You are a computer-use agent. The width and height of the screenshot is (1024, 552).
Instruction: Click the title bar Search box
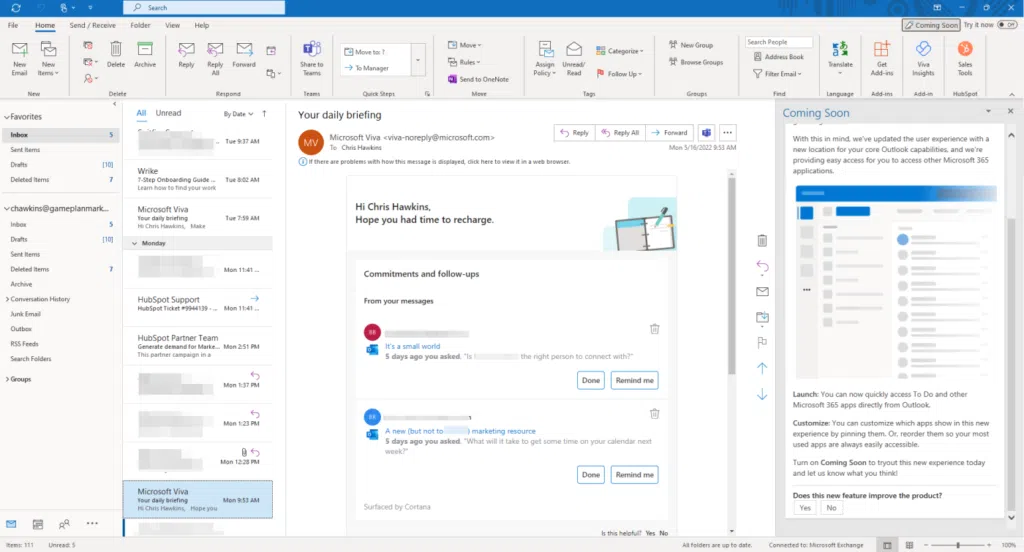pyautogui.click(x=204, y=8)
